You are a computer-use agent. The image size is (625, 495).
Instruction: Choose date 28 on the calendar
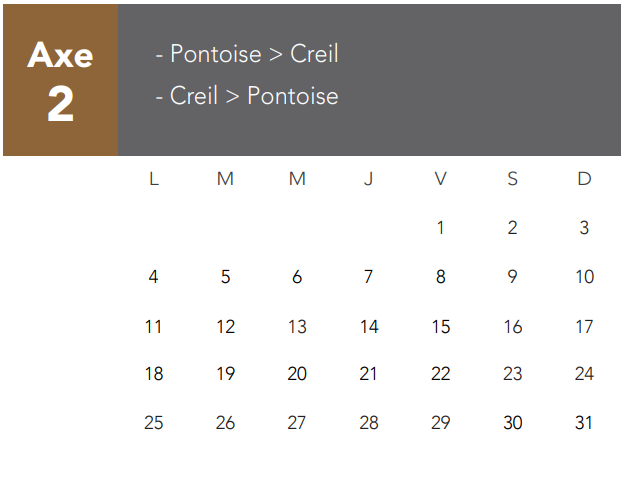(368, 423)
